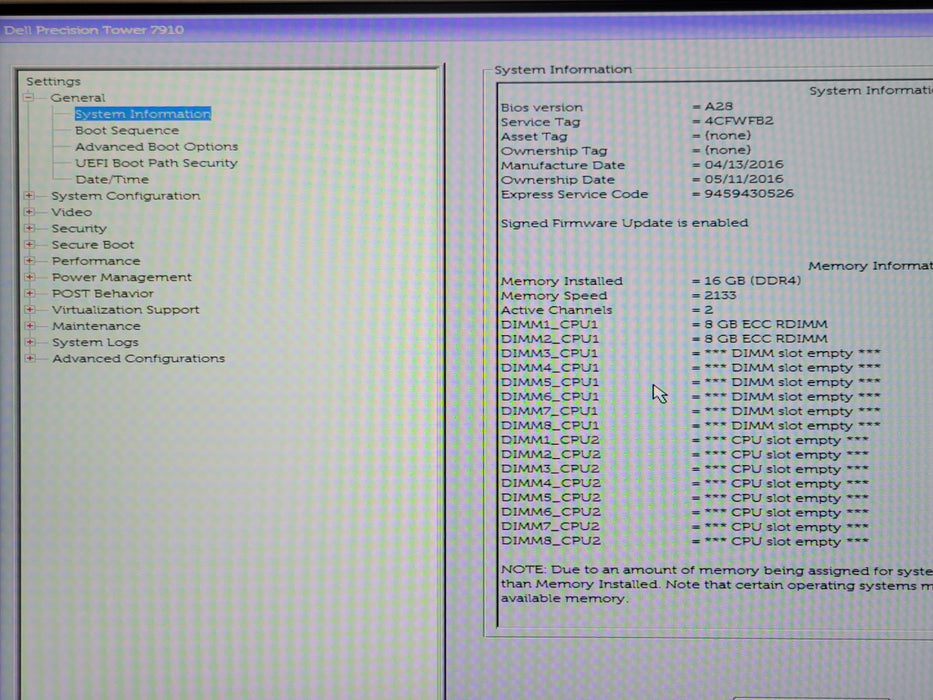Expand the Maintenance node

[x=29, y=326]
